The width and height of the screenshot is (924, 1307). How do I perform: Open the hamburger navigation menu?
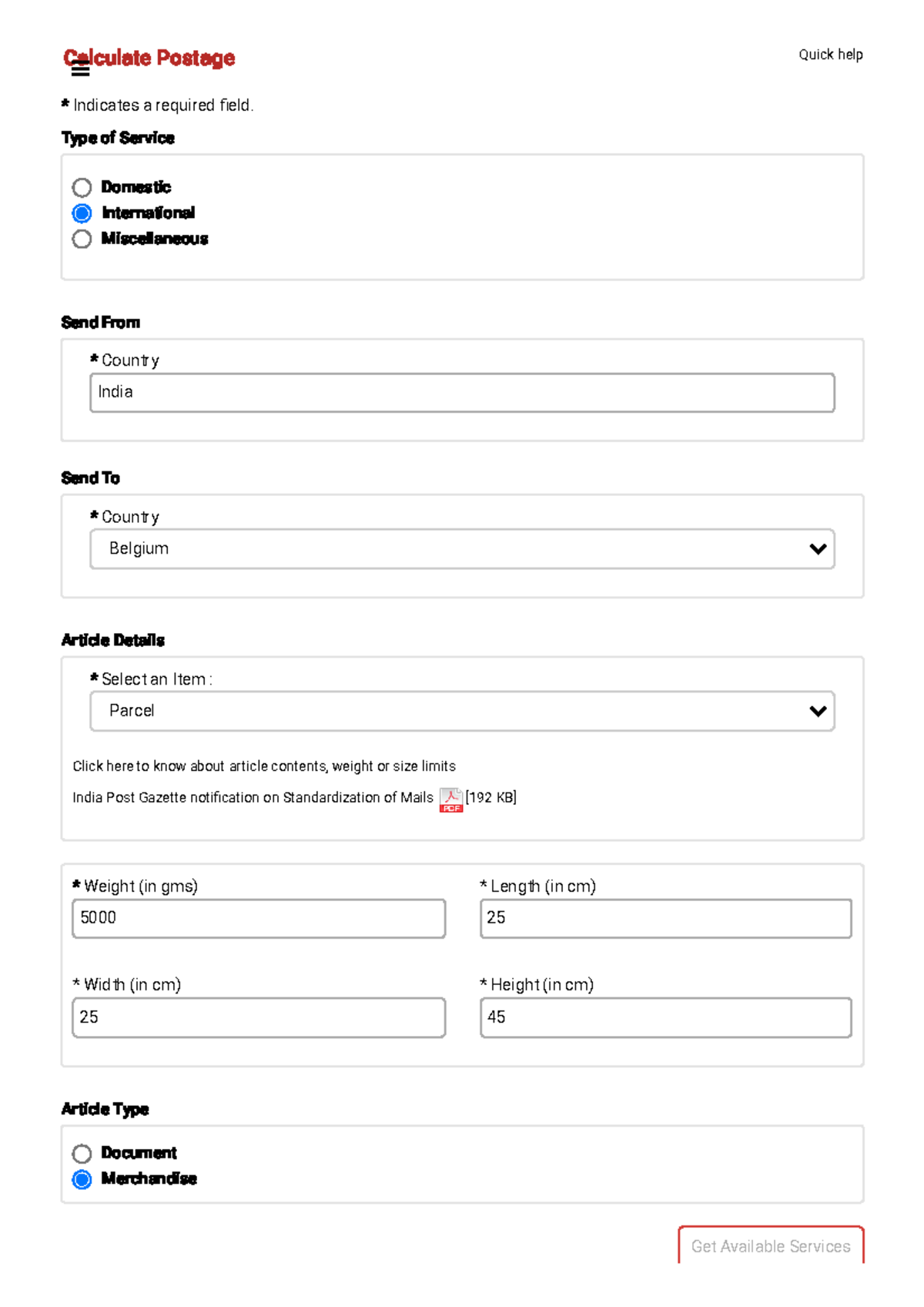click(81, 69)
